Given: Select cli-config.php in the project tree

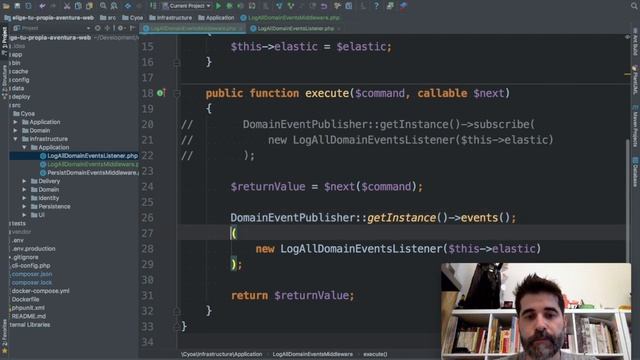Looking at the screenshot, I should (31, 266).
